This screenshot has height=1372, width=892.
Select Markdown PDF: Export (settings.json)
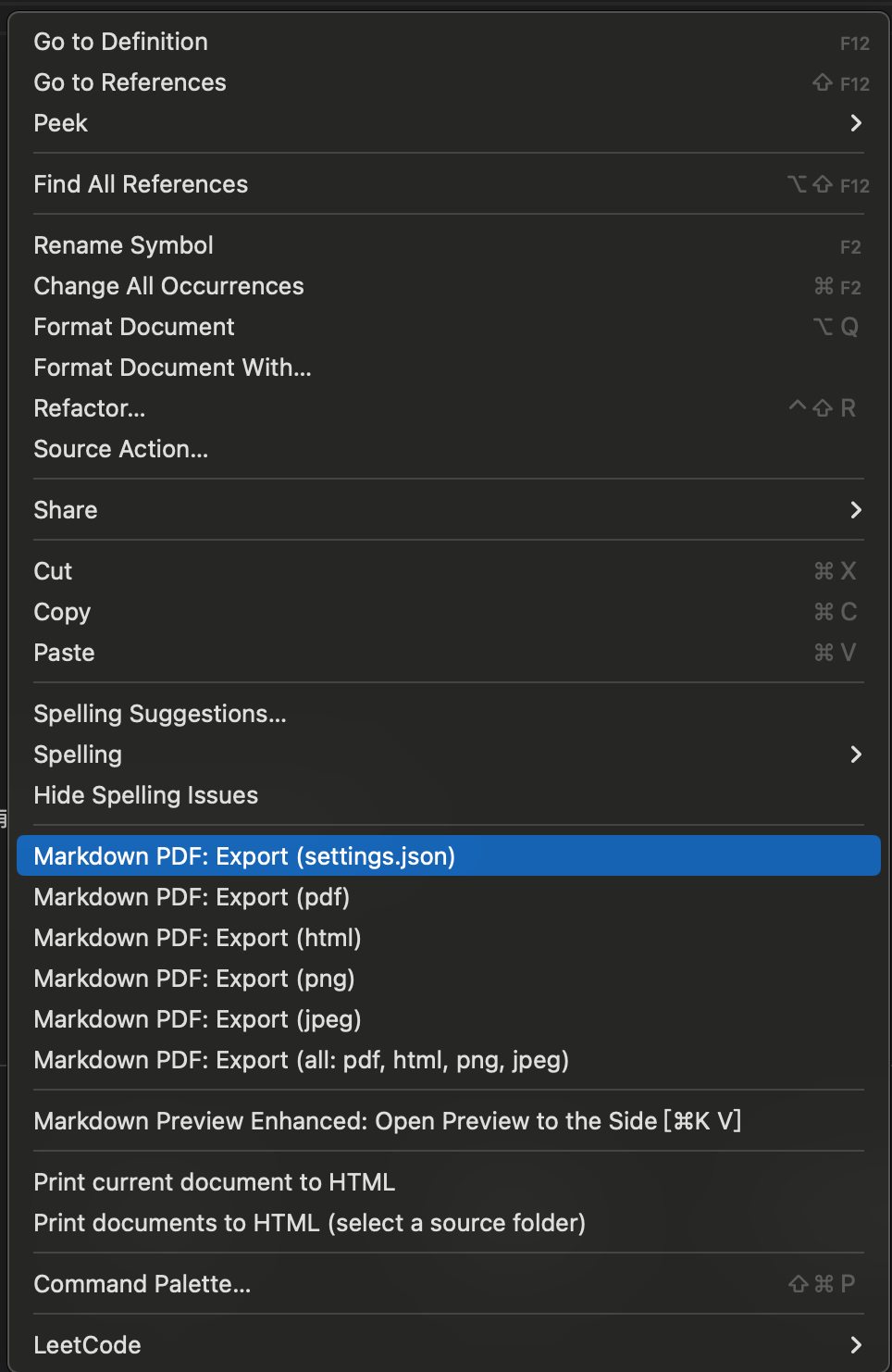[x=244, y=856]
